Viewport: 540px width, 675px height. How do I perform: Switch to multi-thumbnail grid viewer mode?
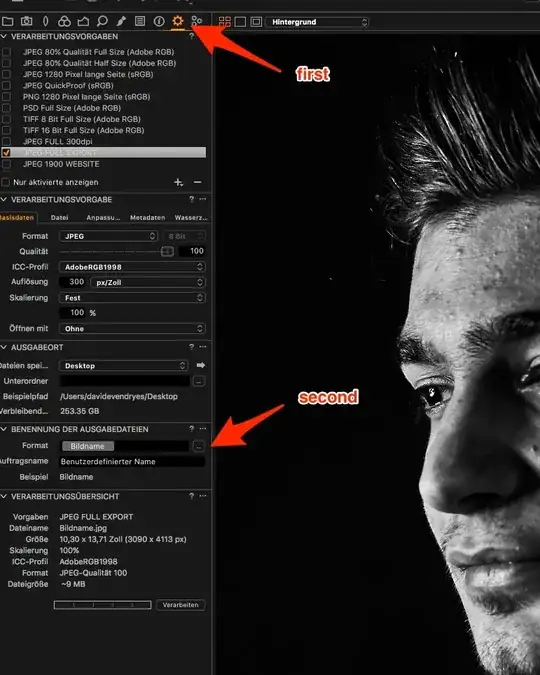tap(225, 22)
